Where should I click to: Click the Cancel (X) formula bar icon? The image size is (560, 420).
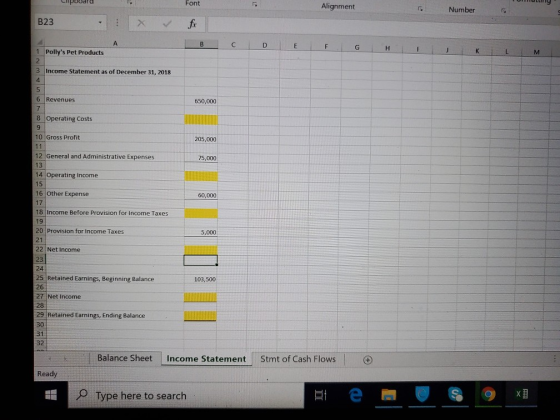141,24
